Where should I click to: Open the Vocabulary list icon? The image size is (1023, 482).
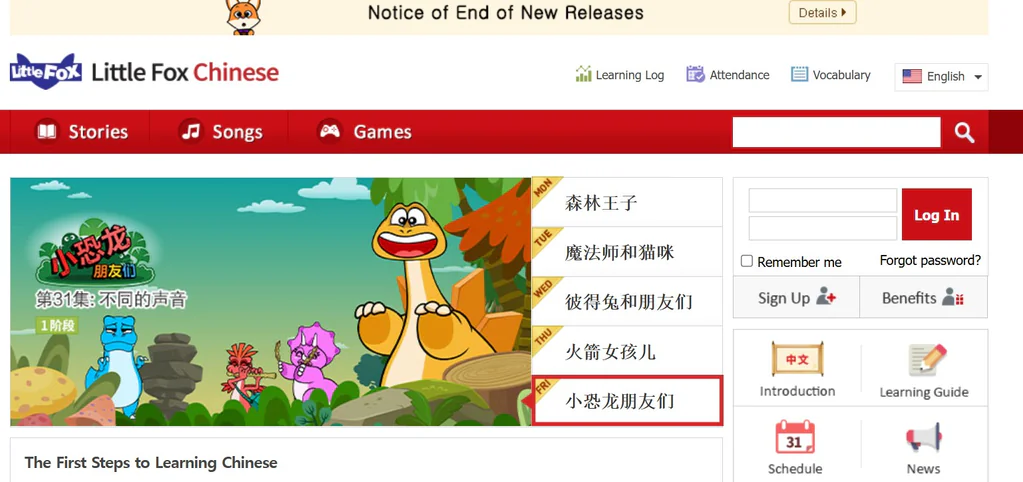pos(799,74)
